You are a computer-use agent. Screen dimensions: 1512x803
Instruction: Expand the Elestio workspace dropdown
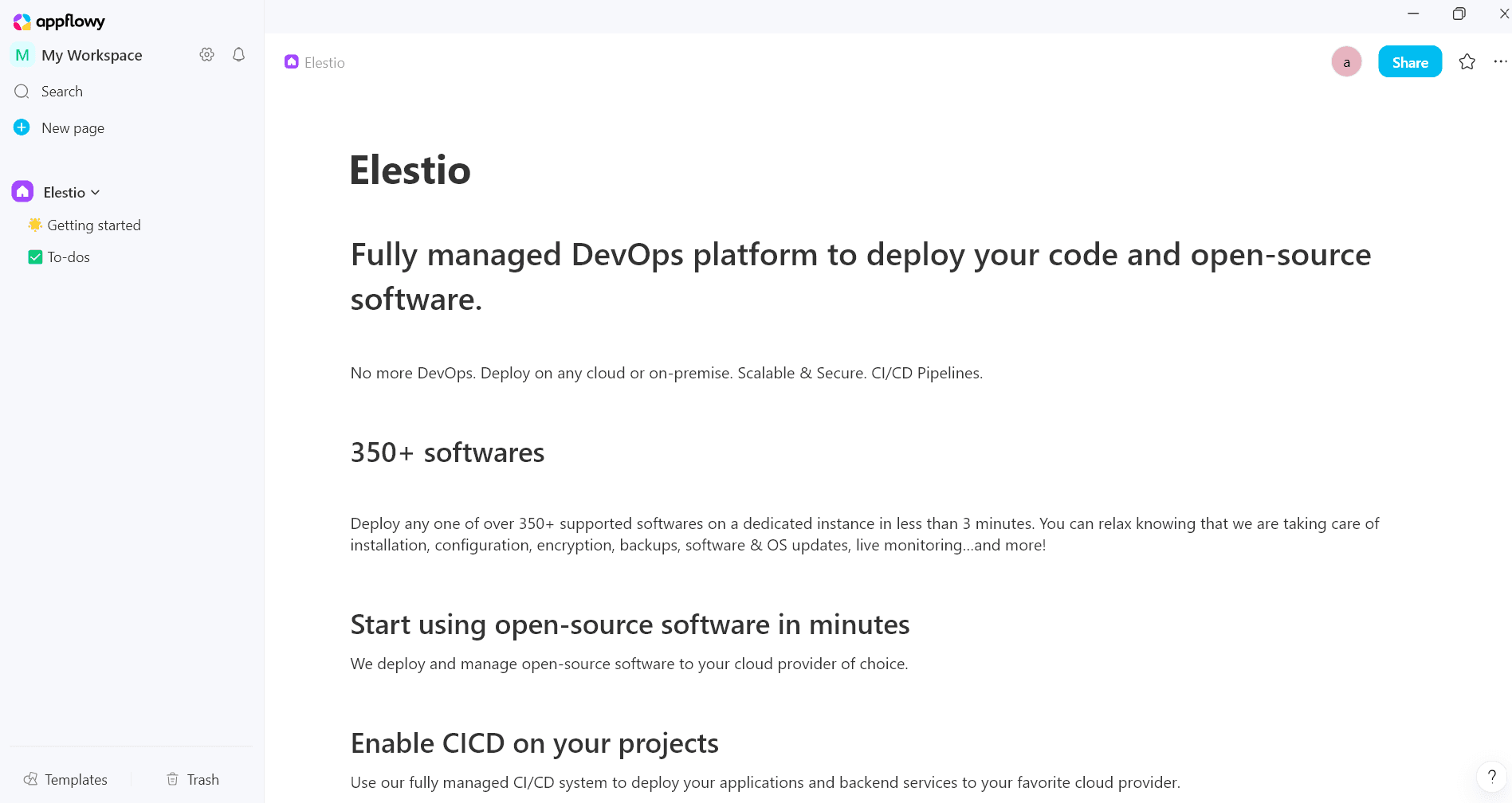point(96,192)
